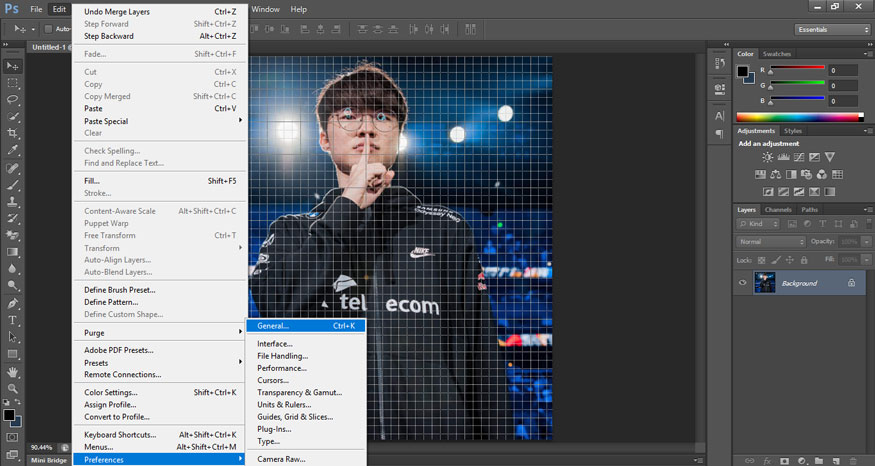Image resolution: width=875 pixels, height=466 pixels.
Task: Switch to the Swatches tab
Action: [776, 54]
